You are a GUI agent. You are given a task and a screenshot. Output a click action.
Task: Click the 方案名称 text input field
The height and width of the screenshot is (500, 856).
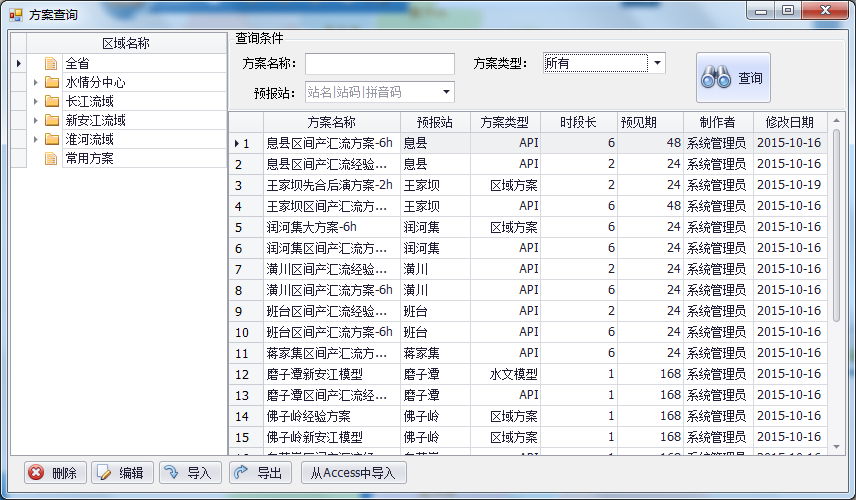379,63
